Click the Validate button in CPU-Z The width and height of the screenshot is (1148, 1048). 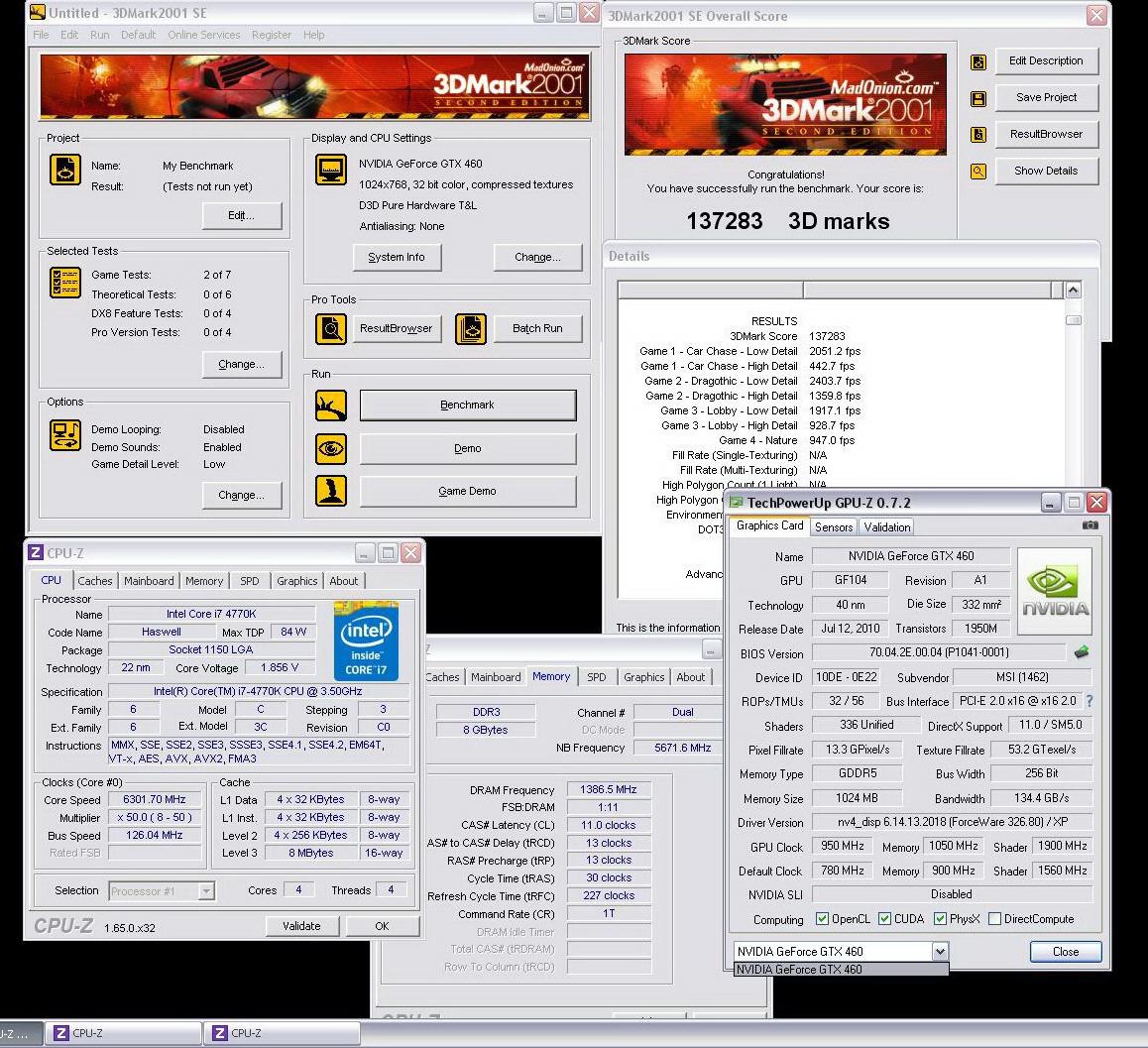click(x=301, y=926)
